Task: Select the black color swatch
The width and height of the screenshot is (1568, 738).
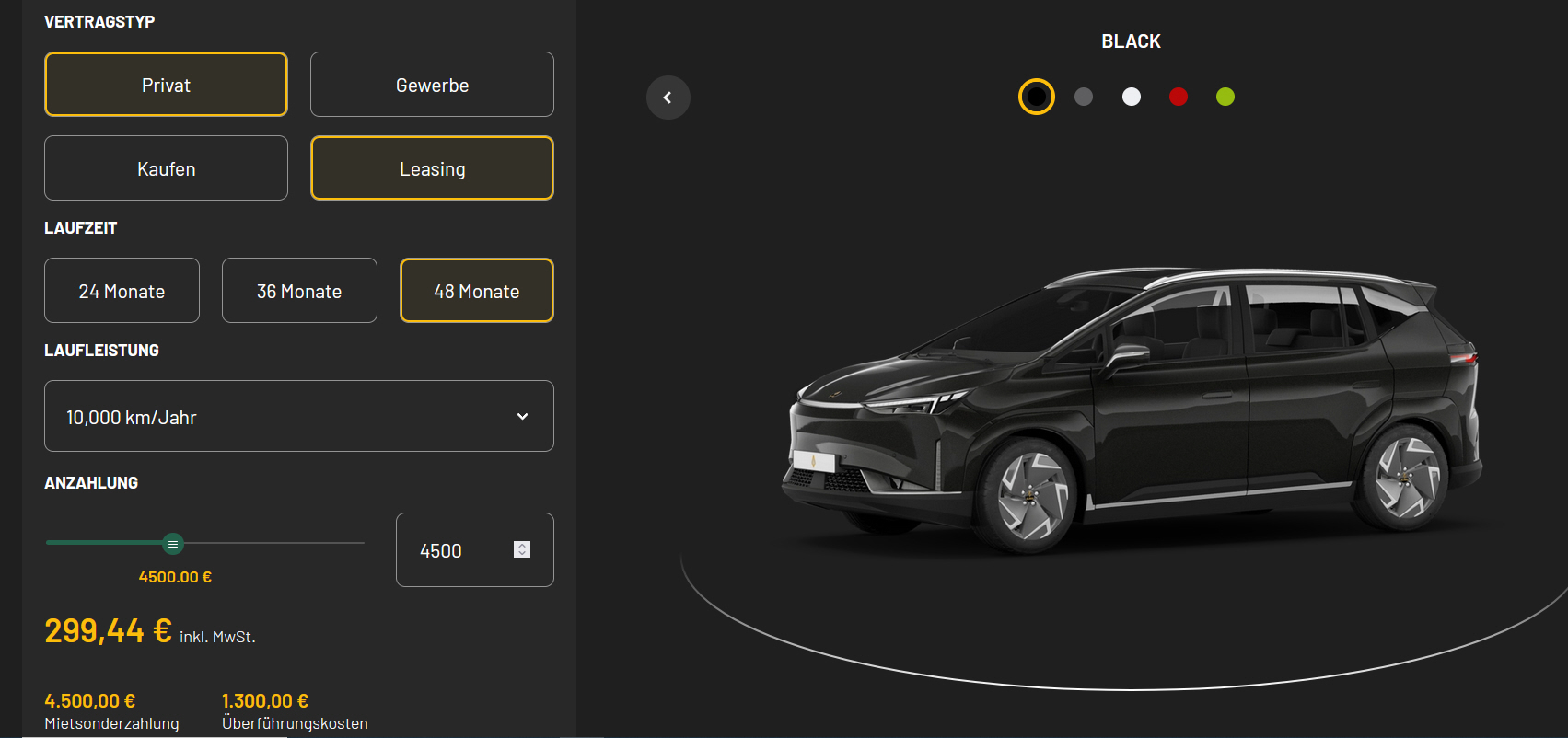Action: click(1036, 97)
